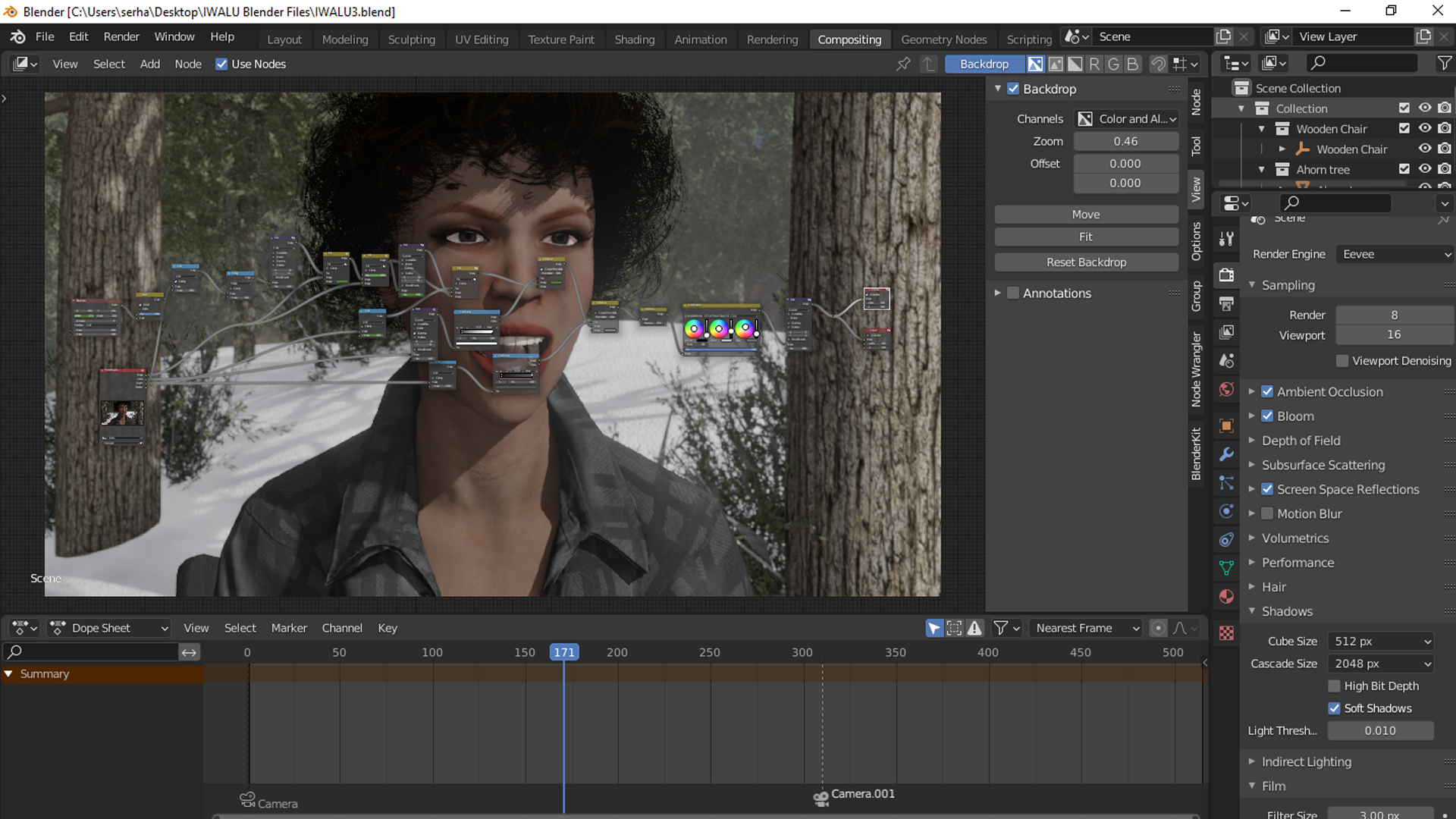Click the Render samples value field
1456x819 pixels.
point(1394,315)
